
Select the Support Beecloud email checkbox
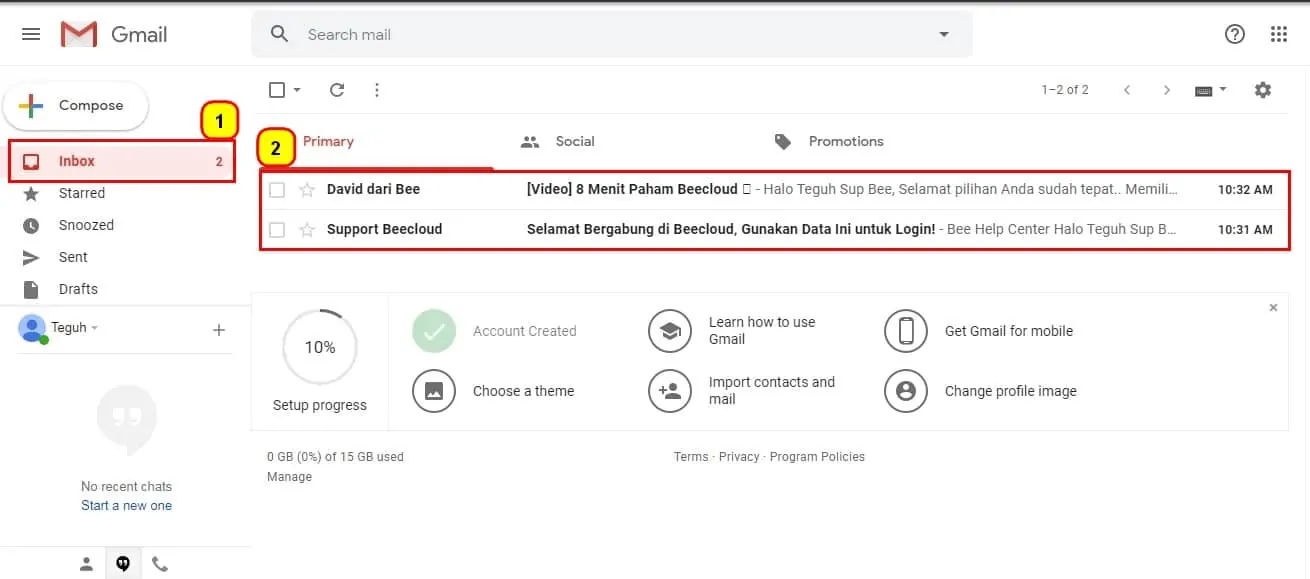click(277, 230)
